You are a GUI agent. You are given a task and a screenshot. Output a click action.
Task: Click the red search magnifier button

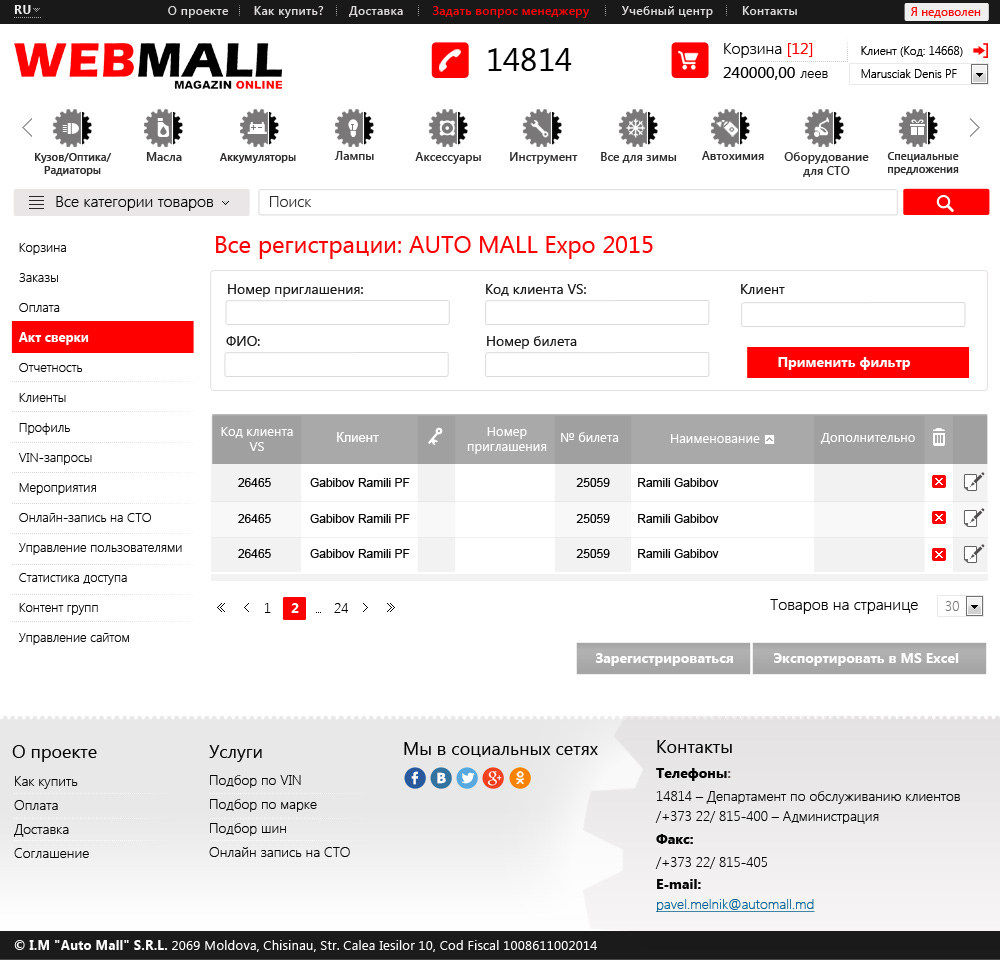(x=946, y=202)
